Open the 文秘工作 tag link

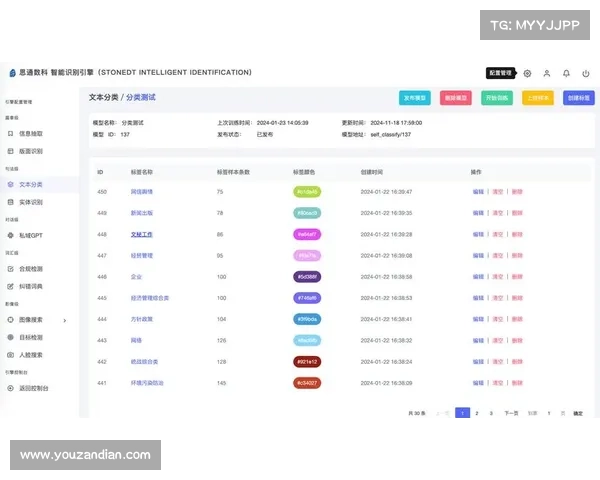(142, 234)
